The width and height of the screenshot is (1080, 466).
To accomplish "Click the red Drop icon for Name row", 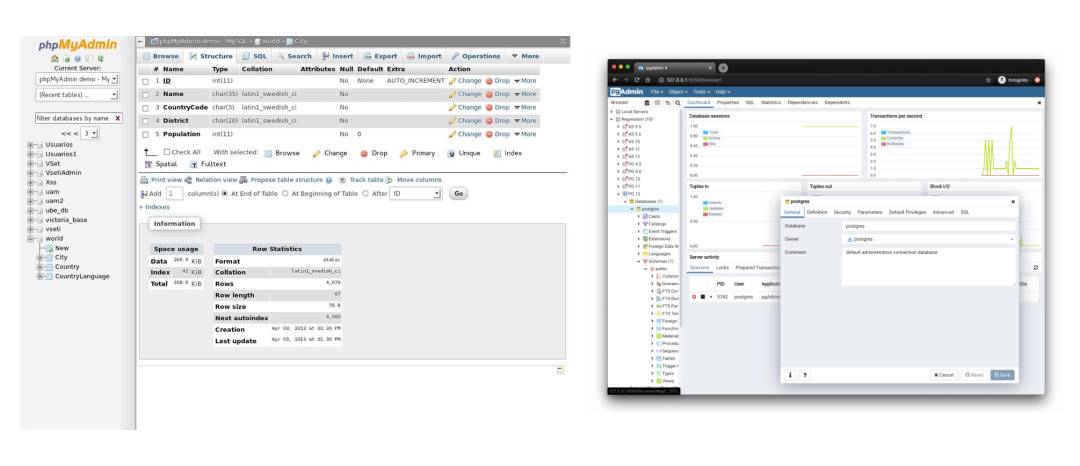I will 489,94.
